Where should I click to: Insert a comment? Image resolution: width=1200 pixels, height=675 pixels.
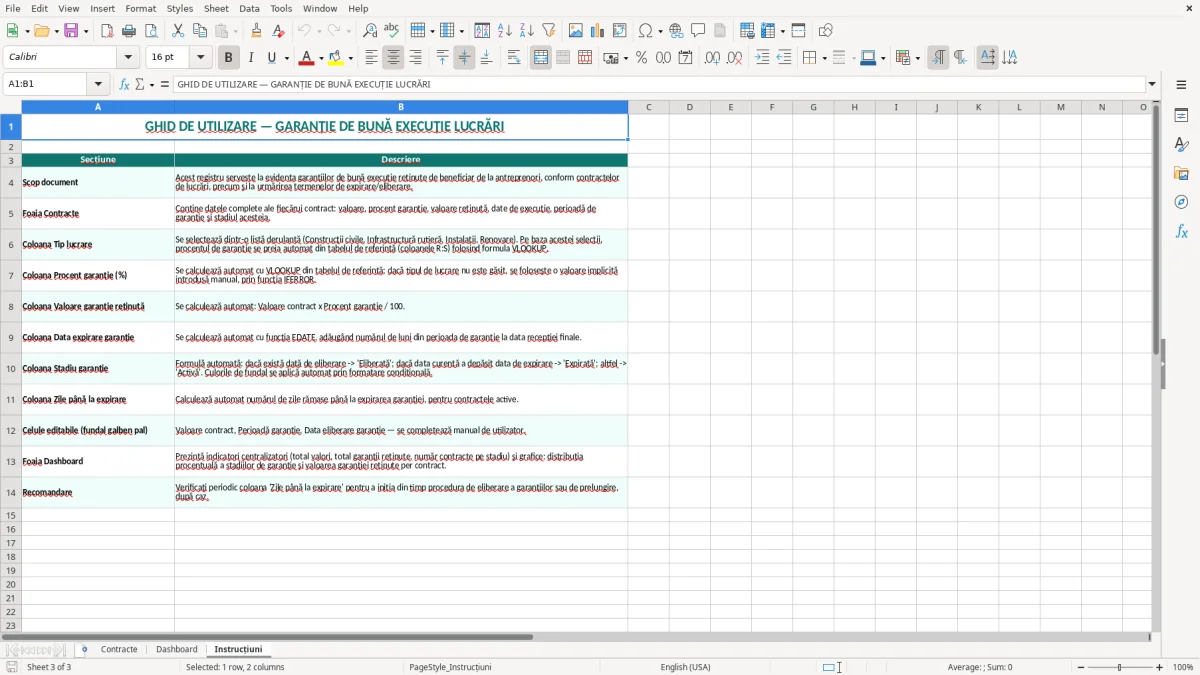coord(698,31)
